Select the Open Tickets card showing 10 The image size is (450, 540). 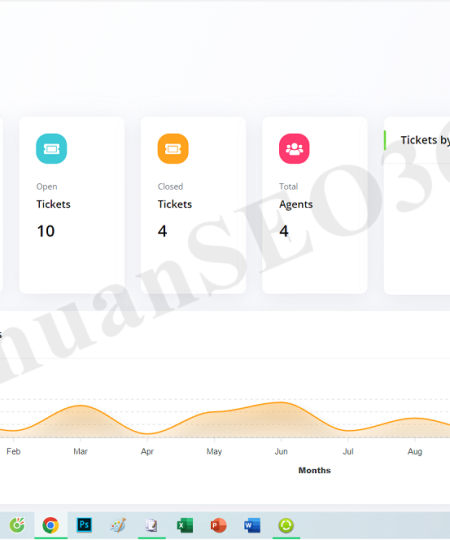[x=72, y=205]
